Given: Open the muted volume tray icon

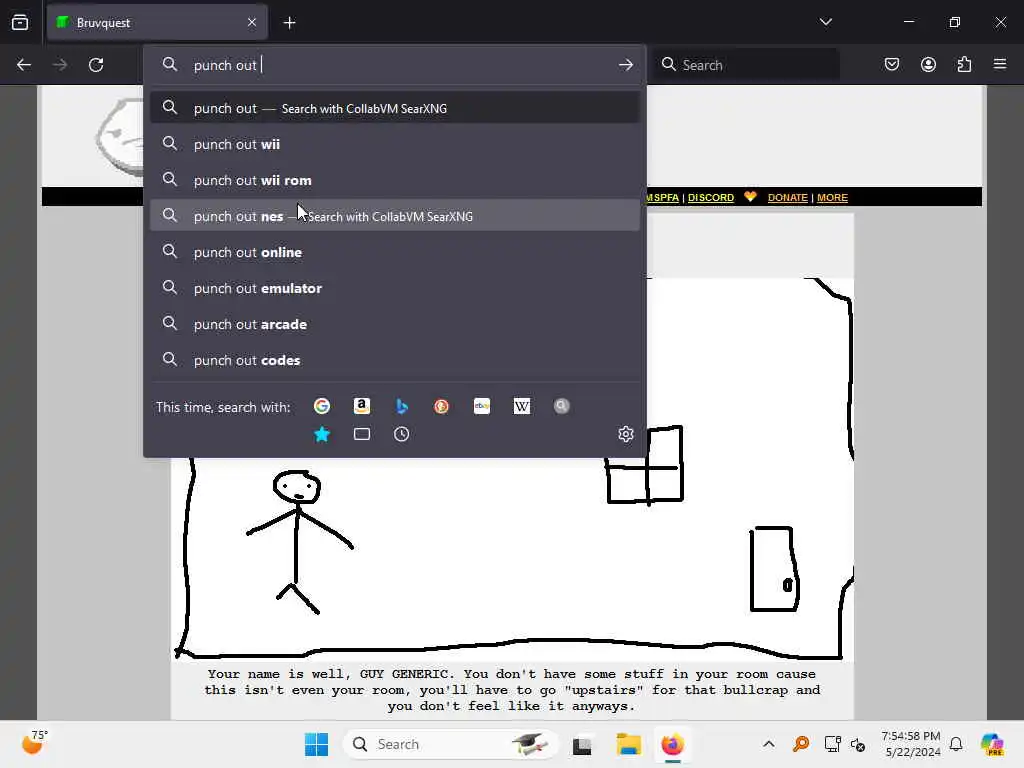Looking at the screenshot, I should pyautogui.click(x=858, y=744).
